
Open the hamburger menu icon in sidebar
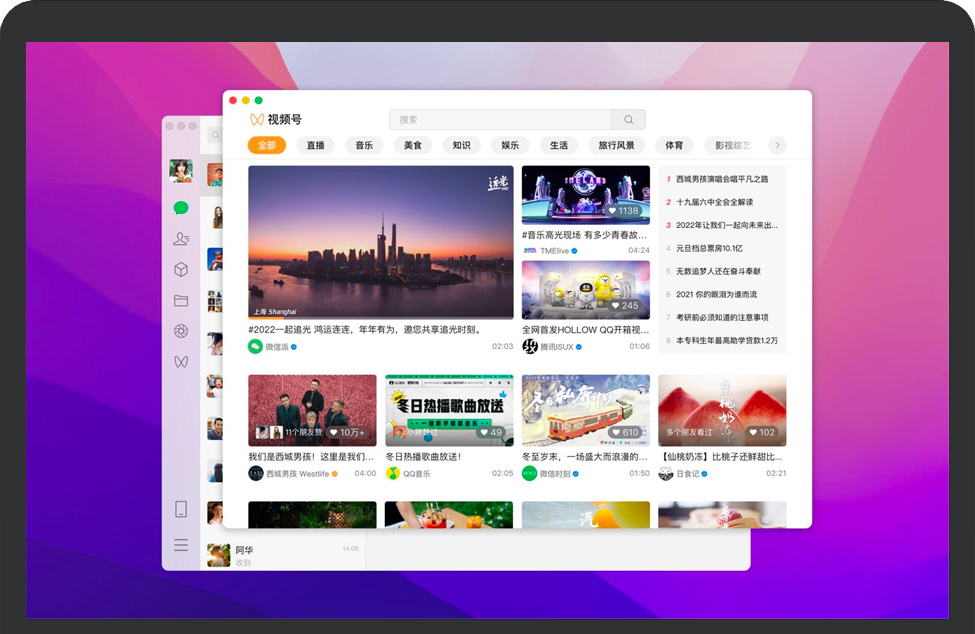[181, 545]
